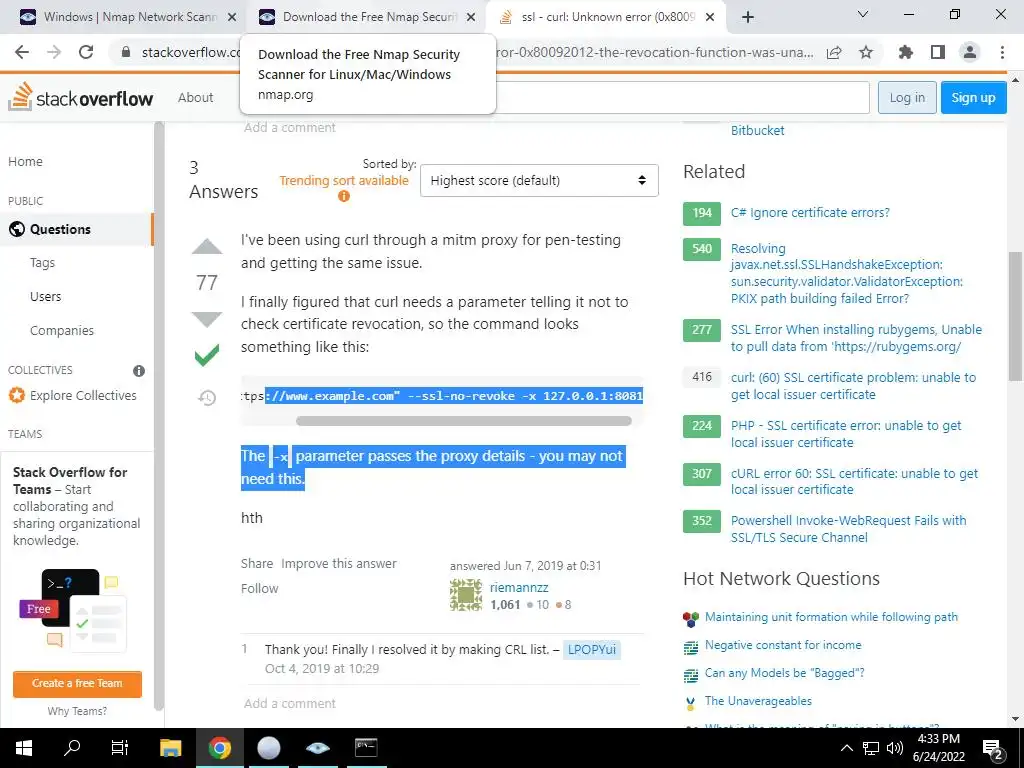1024x768 pixels.
Task: Click the taskbar volume speaker icon
Action: [894, 748]
